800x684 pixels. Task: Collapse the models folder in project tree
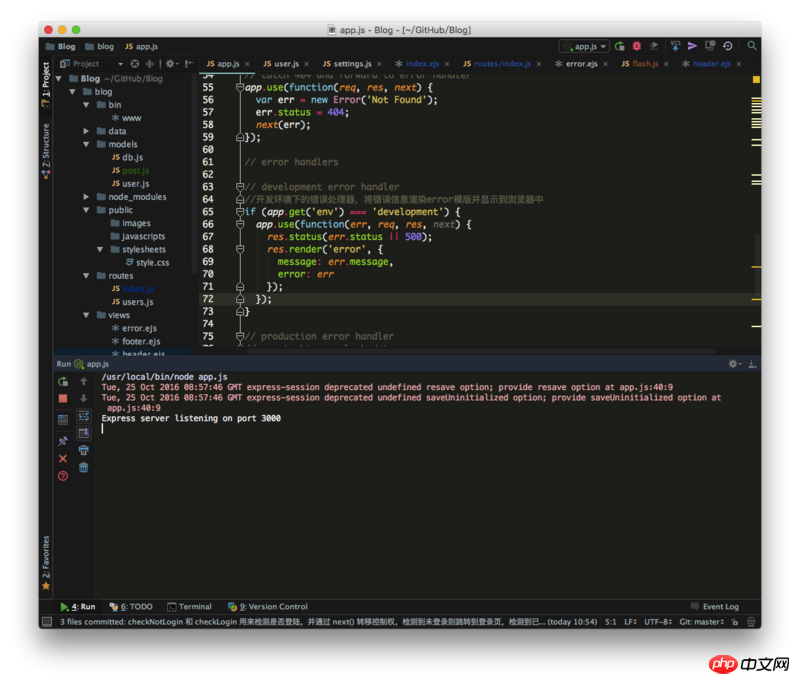[87, 144]
